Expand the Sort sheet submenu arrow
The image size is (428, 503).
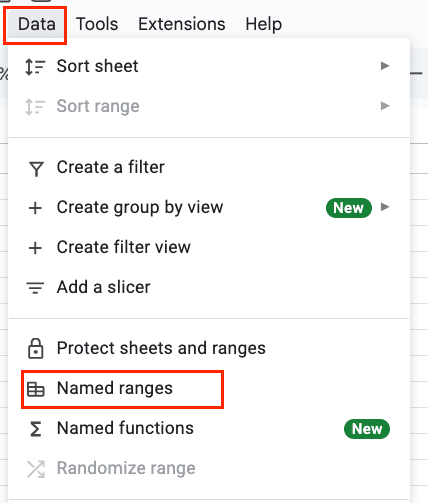coord(385,66)
